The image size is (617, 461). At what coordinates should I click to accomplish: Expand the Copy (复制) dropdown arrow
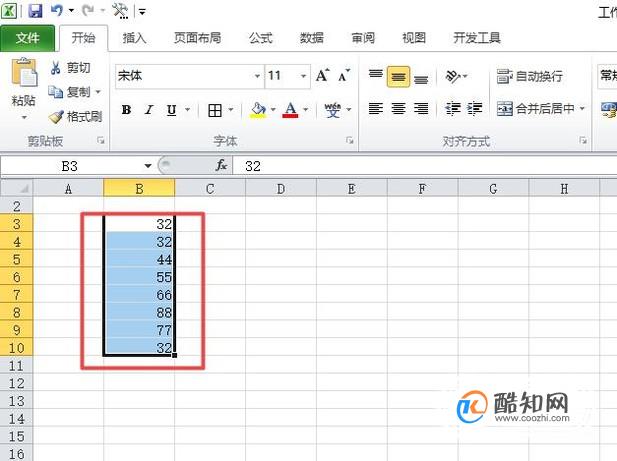(x=98, y=92)
